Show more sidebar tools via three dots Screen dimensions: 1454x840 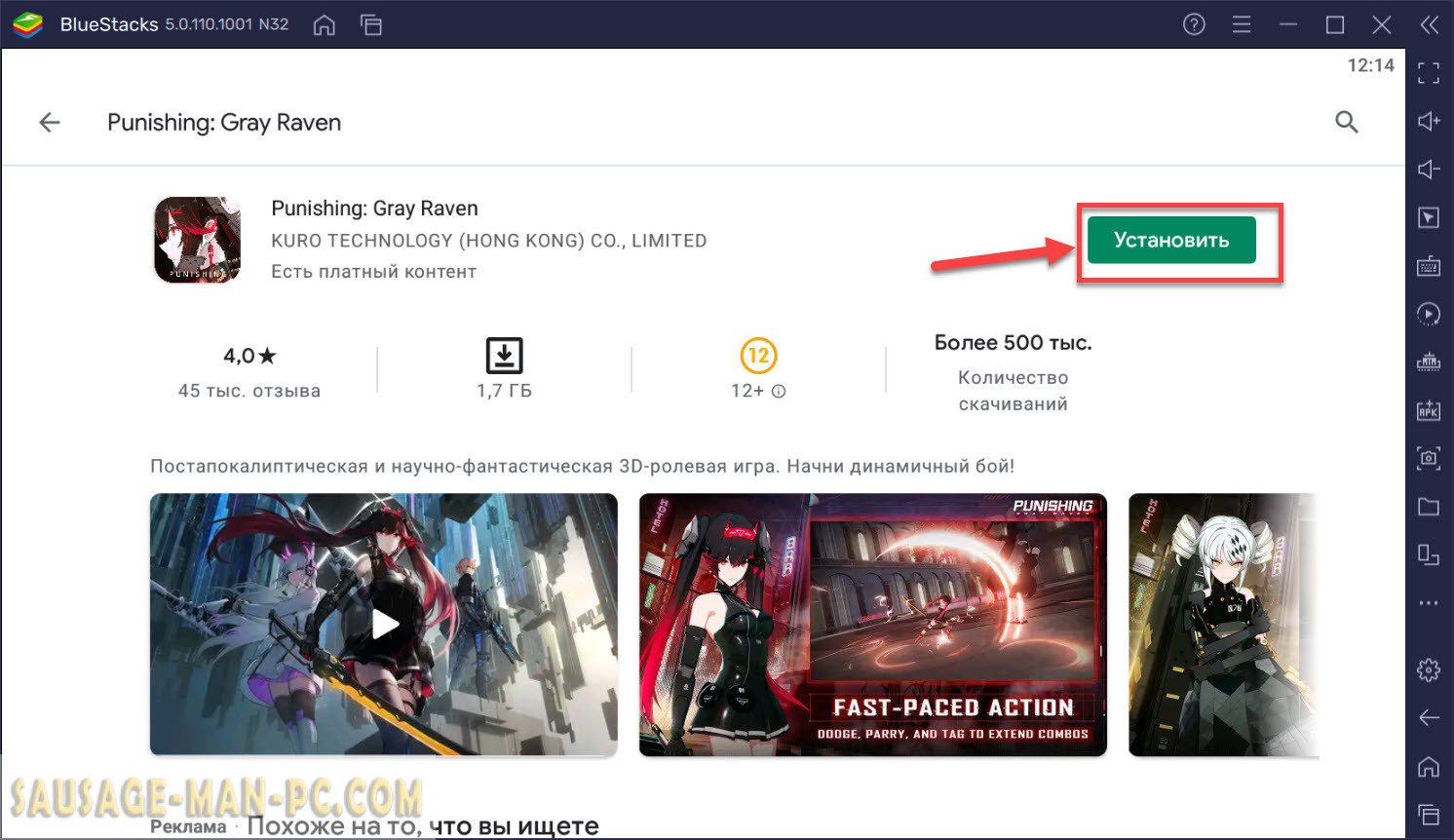tap(1429, 603)
